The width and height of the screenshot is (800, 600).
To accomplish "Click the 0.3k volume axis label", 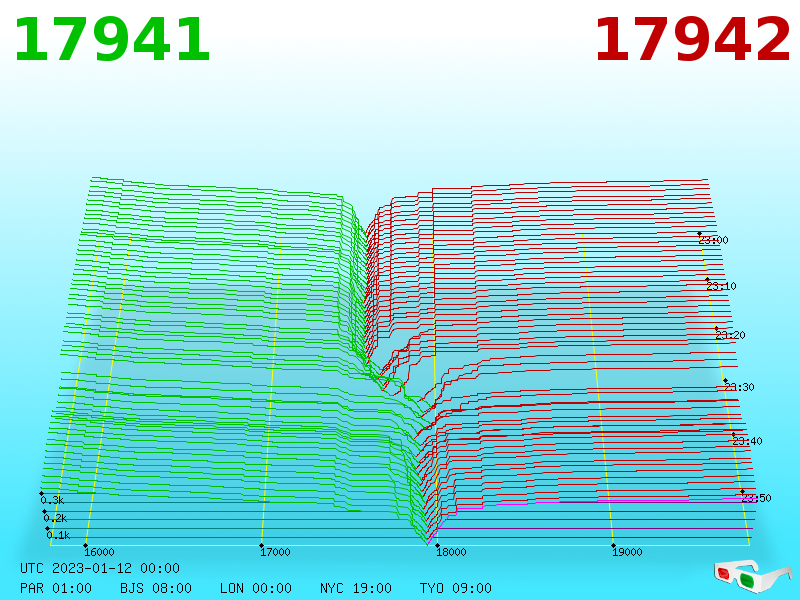I will click(x=52, y=500).
